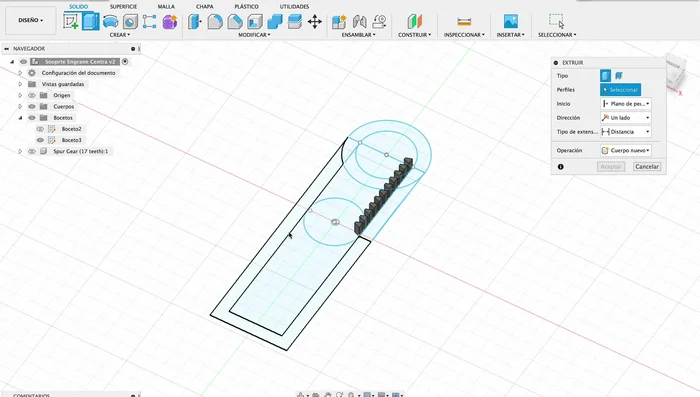The image size is (700, 397).
Task: Switch to the MALLA tab
Action: click(166, 6)
